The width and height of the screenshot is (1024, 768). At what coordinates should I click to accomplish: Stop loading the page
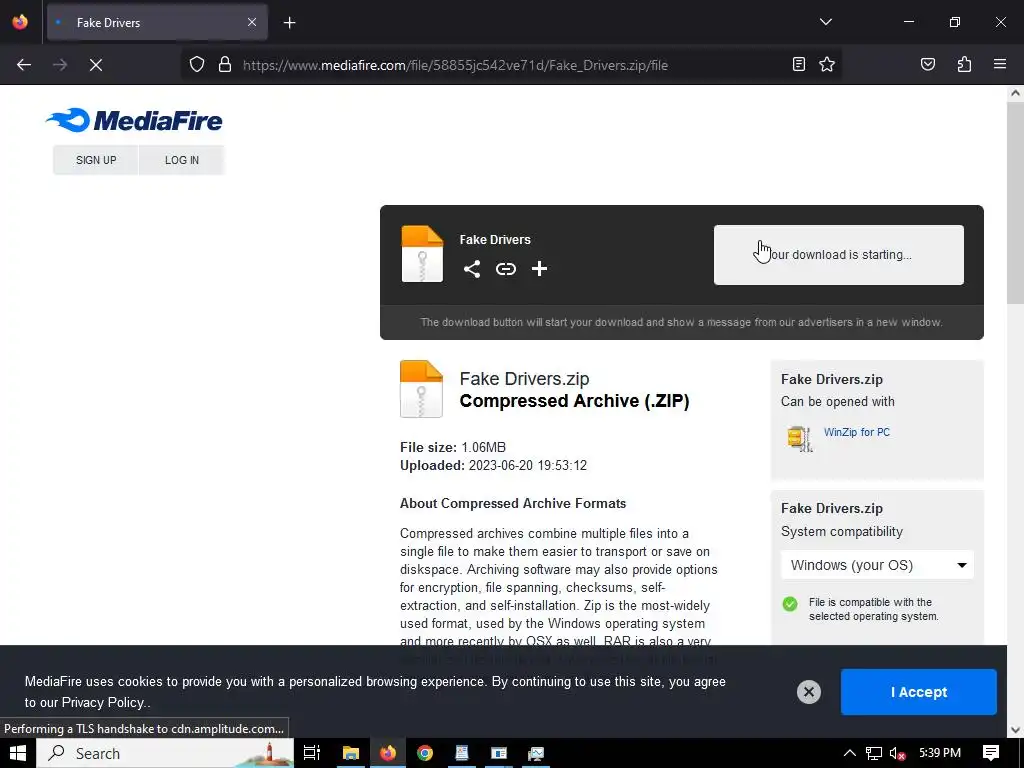(96, 65)
